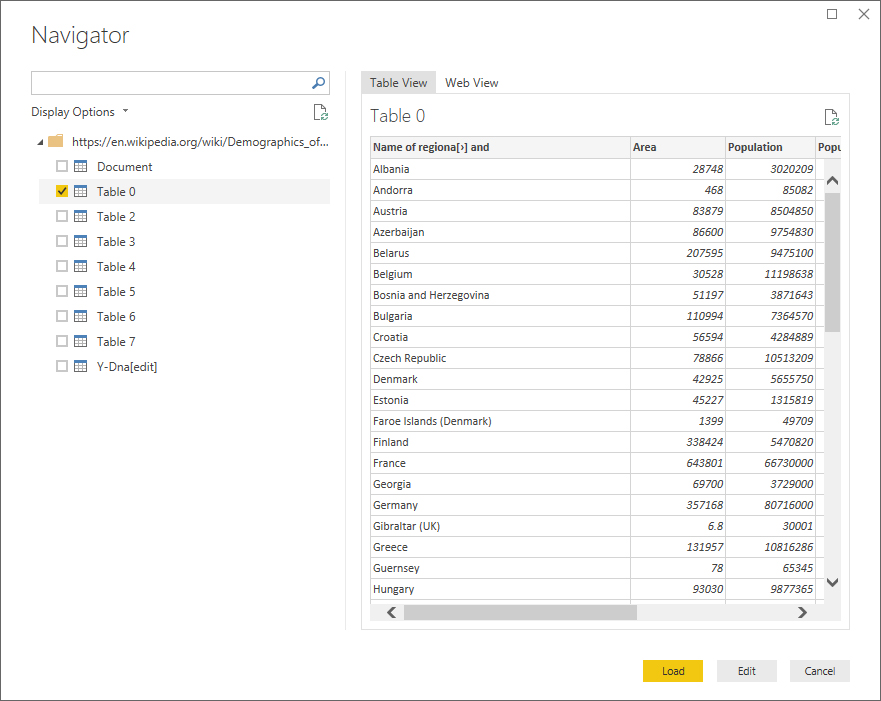Click the table icon next to Document

[81, 167]
